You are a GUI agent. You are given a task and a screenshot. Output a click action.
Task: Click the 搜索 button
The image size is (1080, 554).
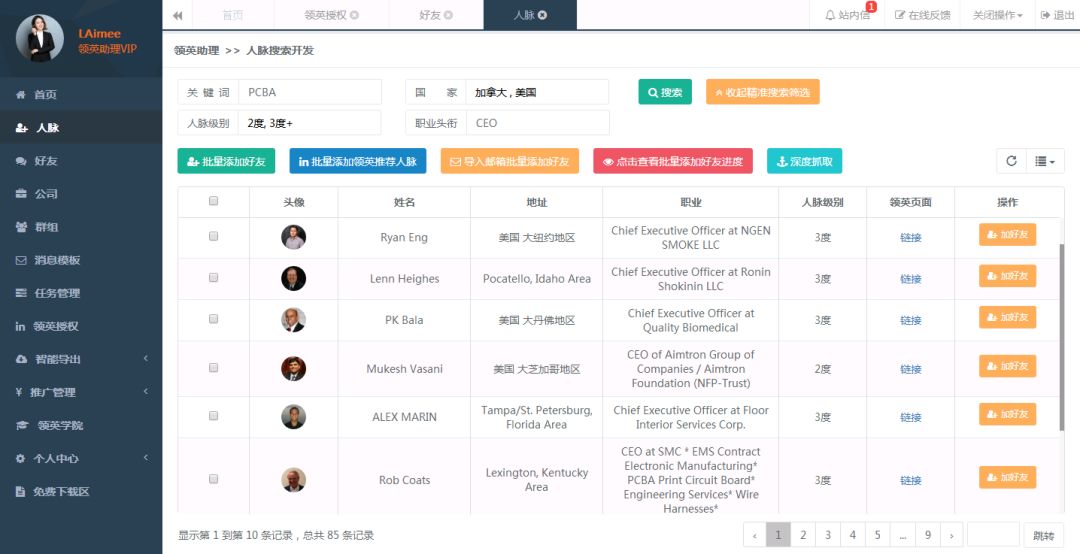click(665, 92)
